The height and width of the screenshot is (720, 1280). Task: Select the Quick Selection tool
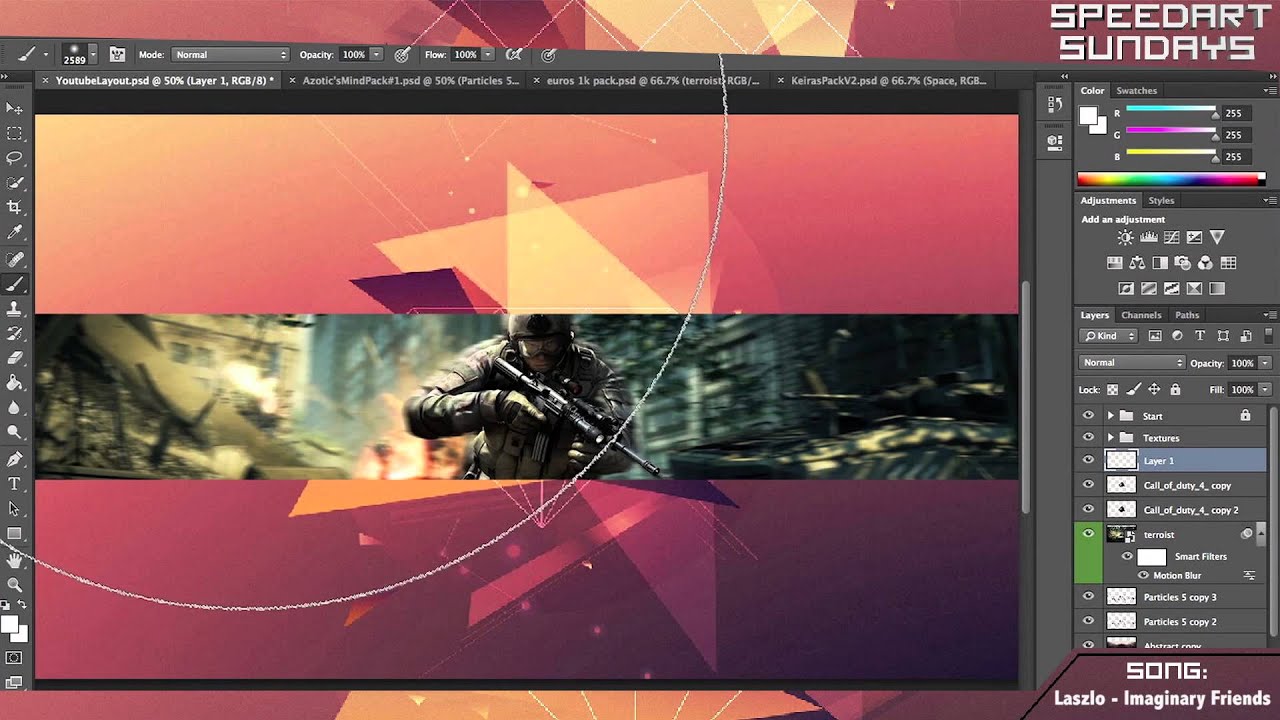(14, 183)
